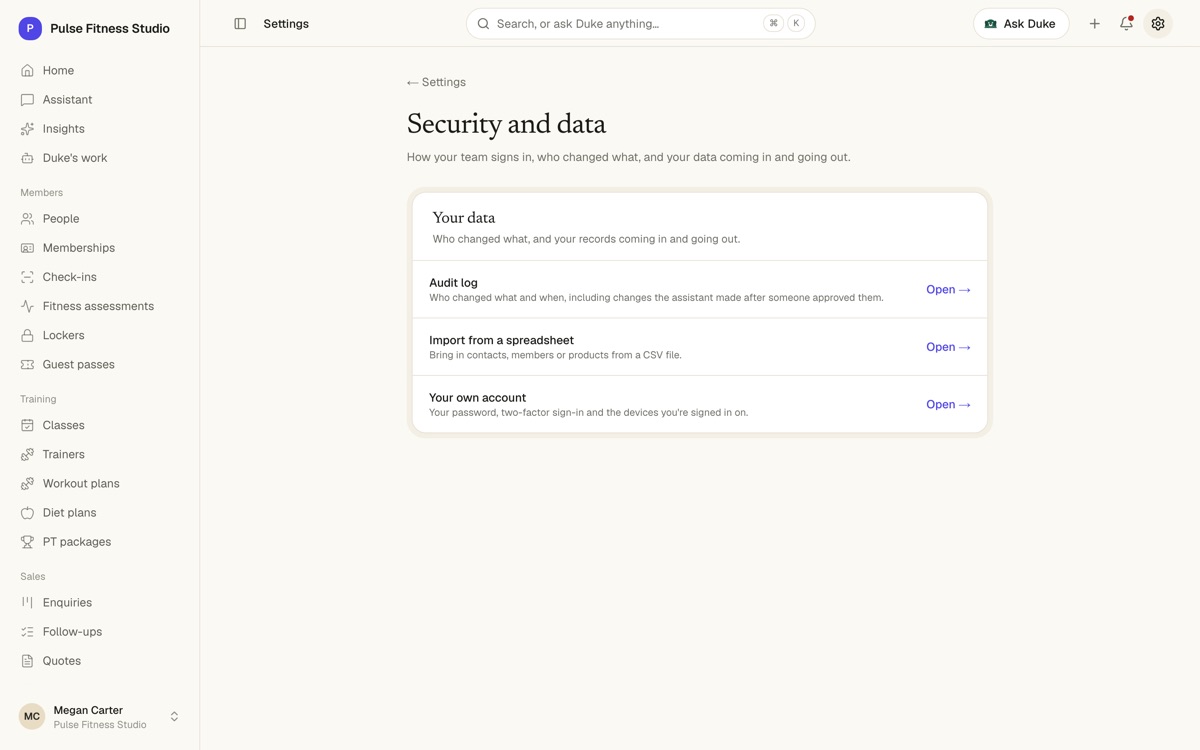Click the PT packages trophy icon
Viewport: 1200px width, 750px height.
pos(27,541)
